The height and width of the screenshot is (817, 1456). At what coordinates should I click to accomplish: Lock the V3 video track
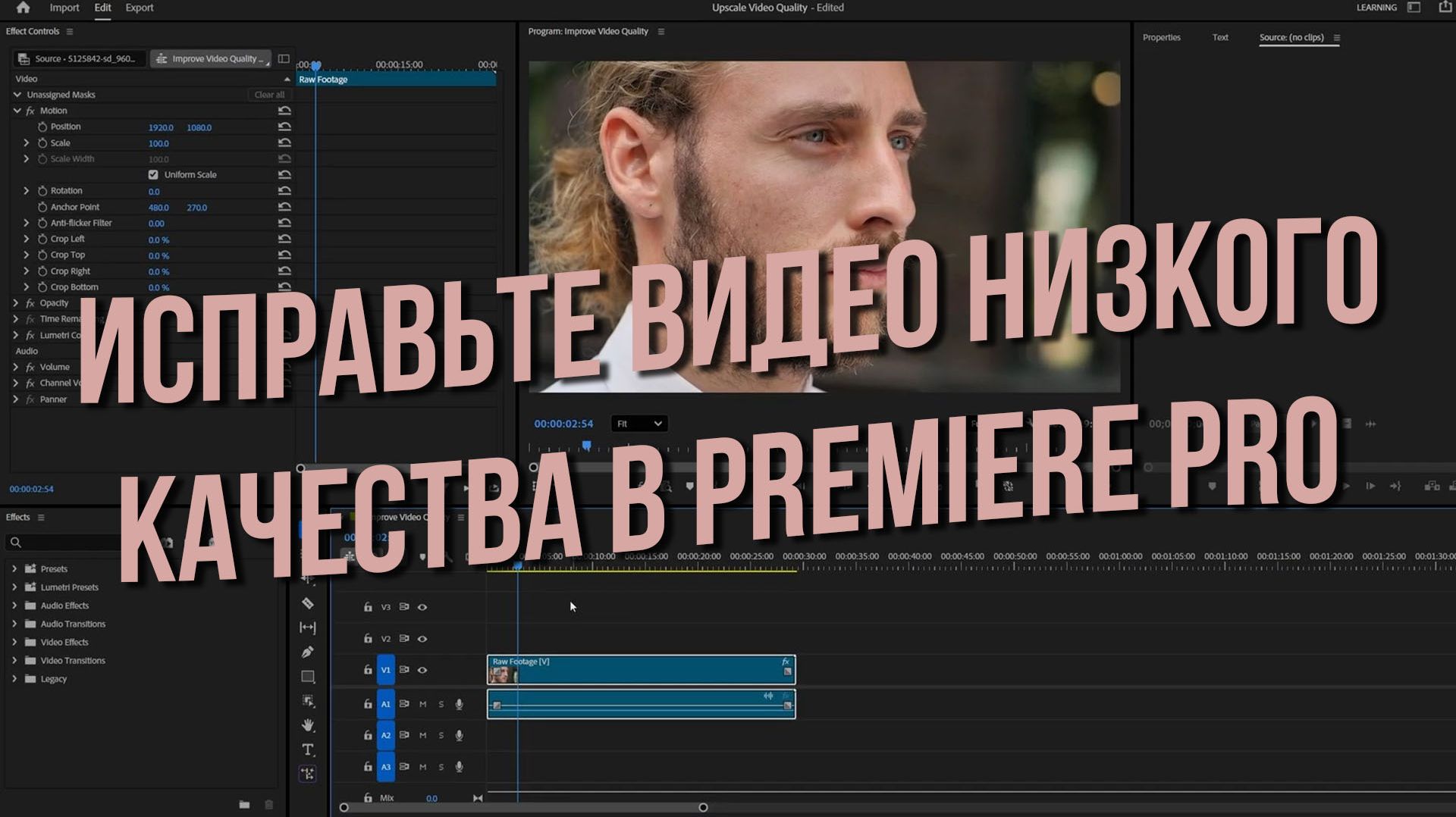click(369, 607)
